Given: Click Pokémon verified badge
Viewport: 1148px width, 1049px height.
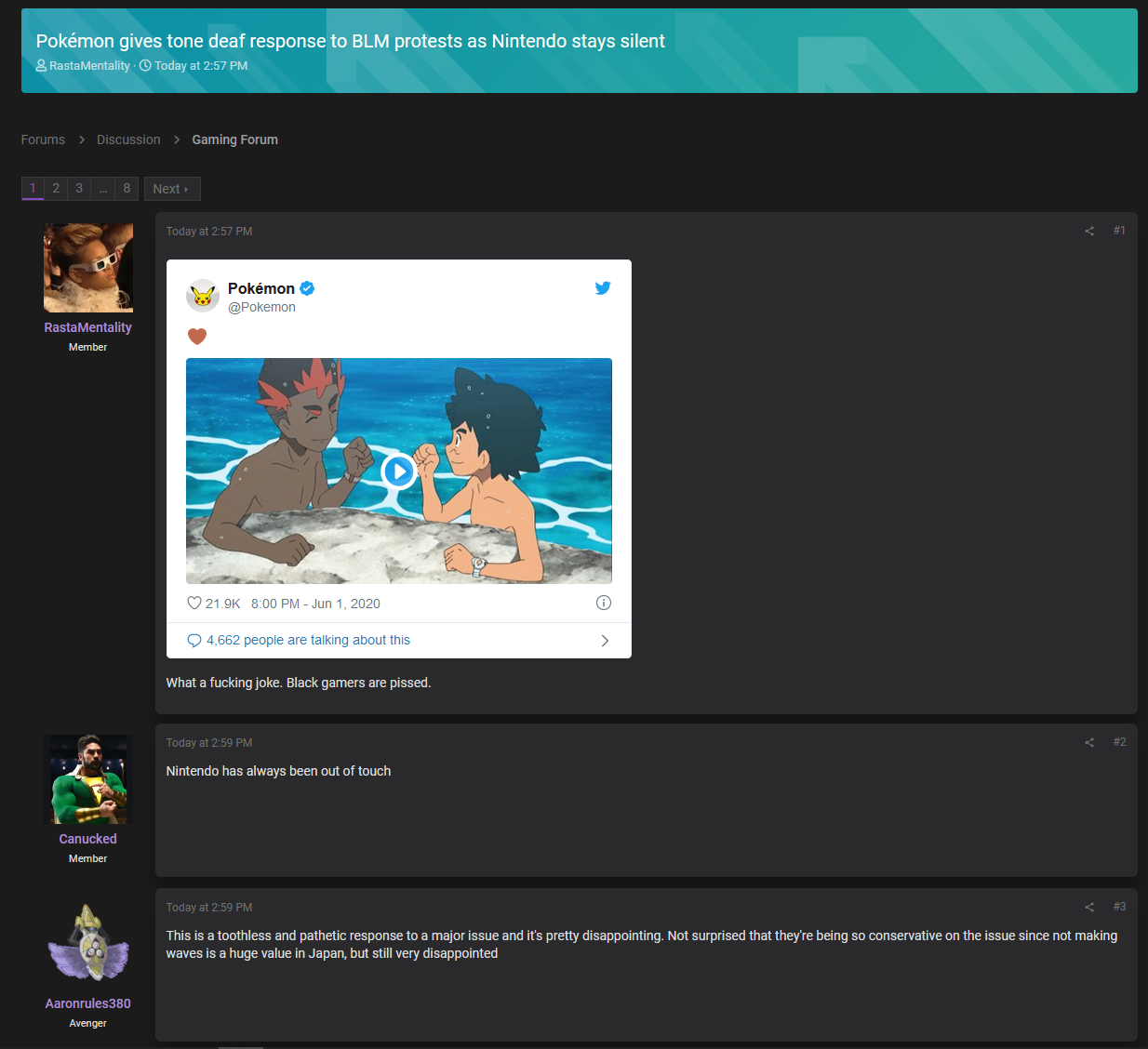Looking at the screenshot, I should tap(307, 288).
